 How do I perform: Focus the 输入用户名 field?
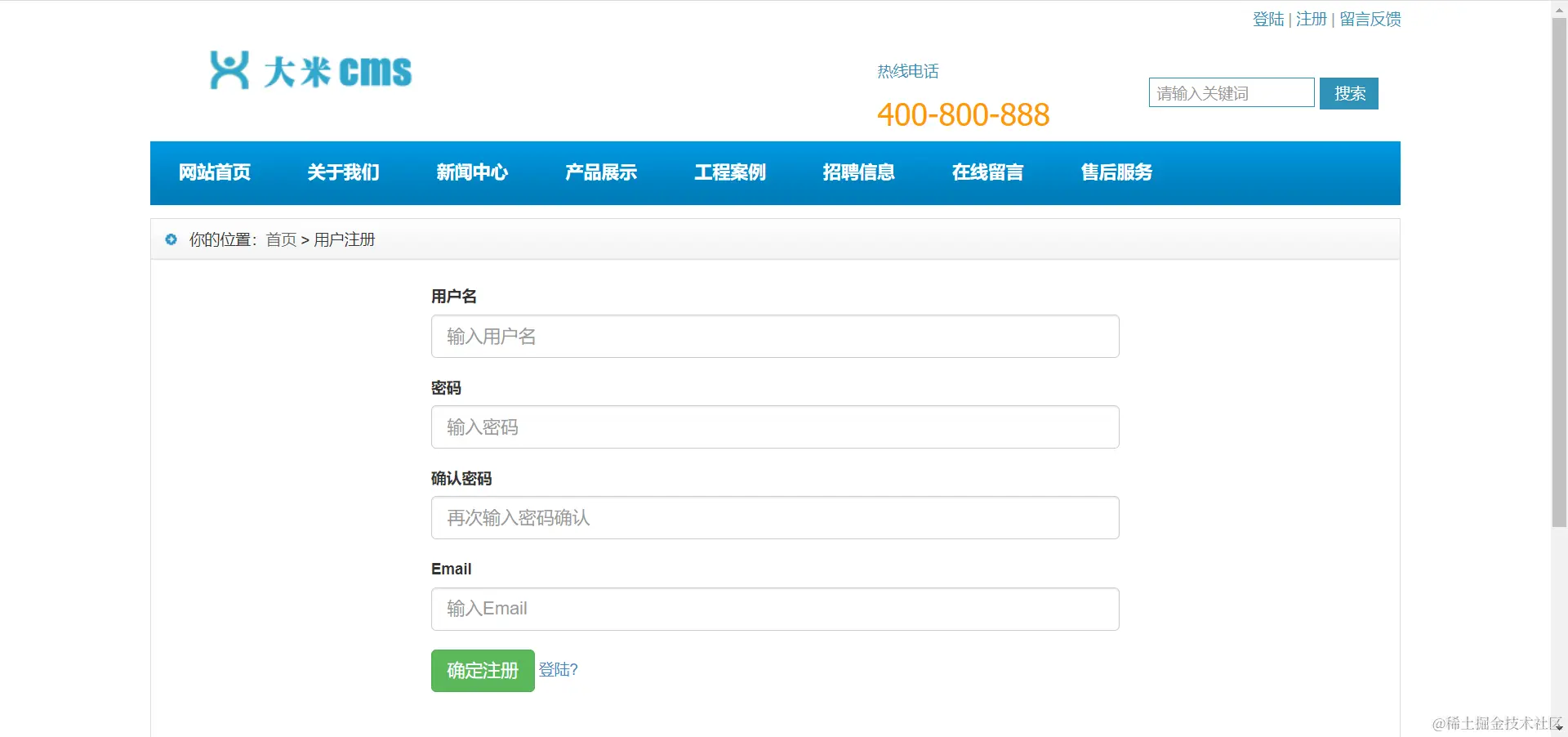tap(775, 336)
